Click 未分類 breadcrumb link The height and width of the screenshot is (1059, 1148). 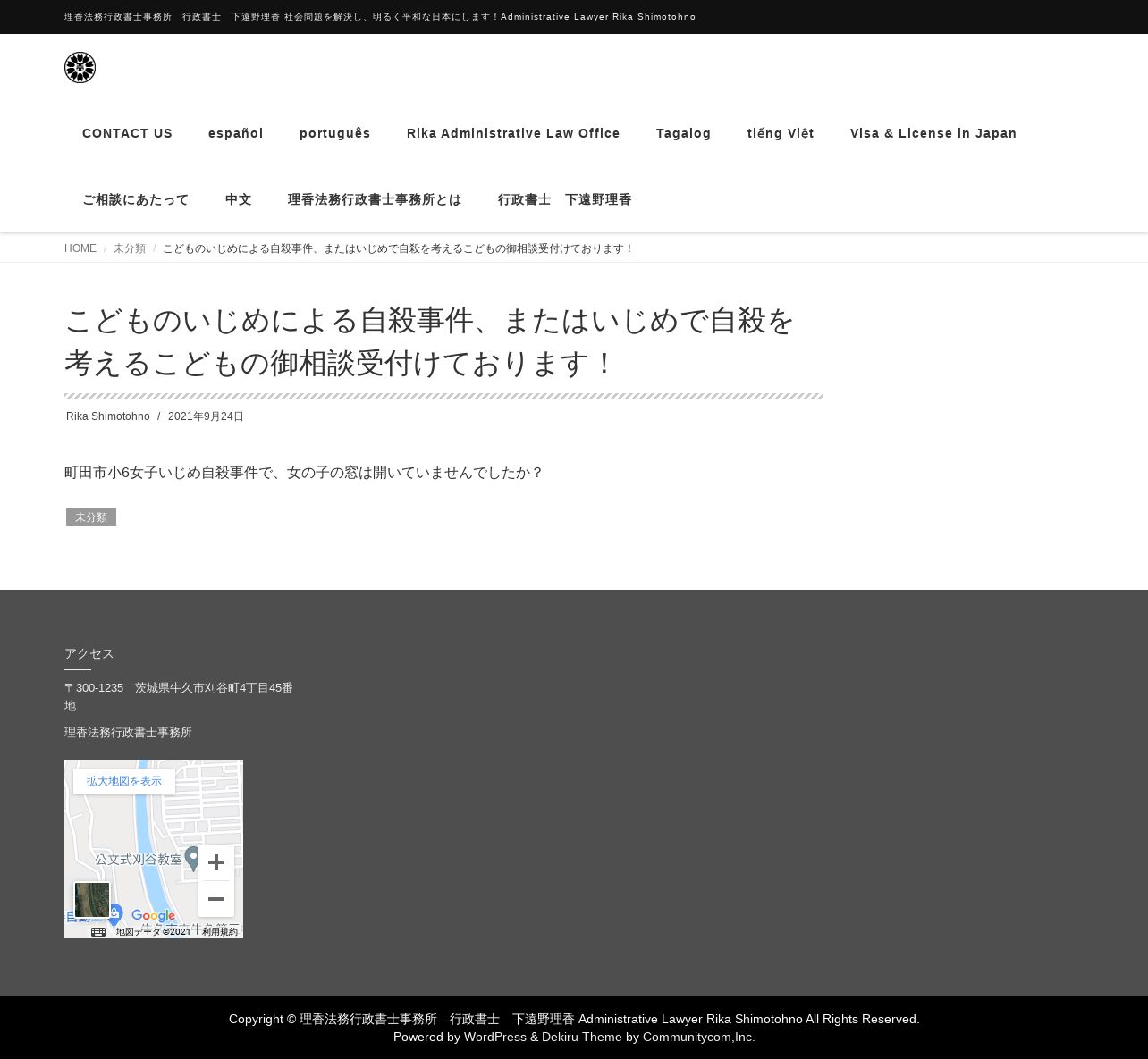click(130, 248)
